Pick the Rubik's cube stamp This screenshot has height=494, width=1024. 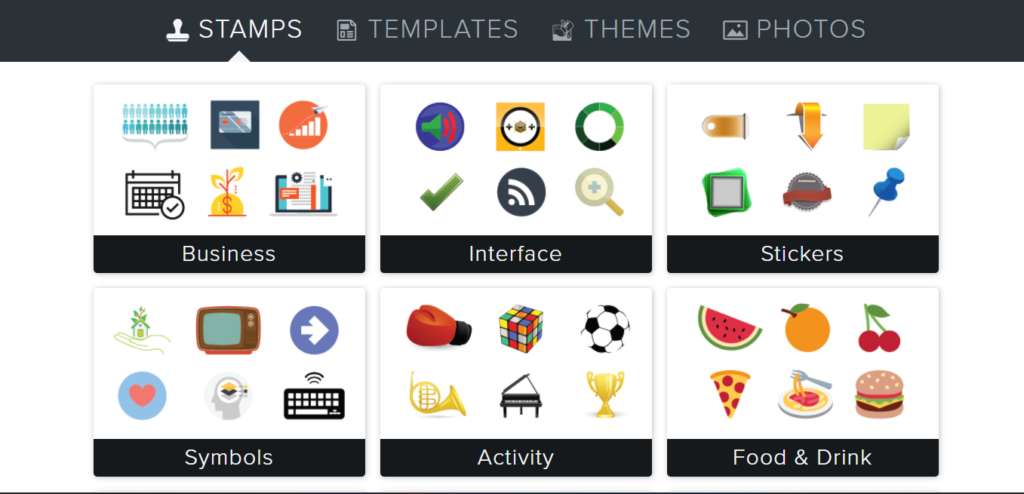(520, 328)
